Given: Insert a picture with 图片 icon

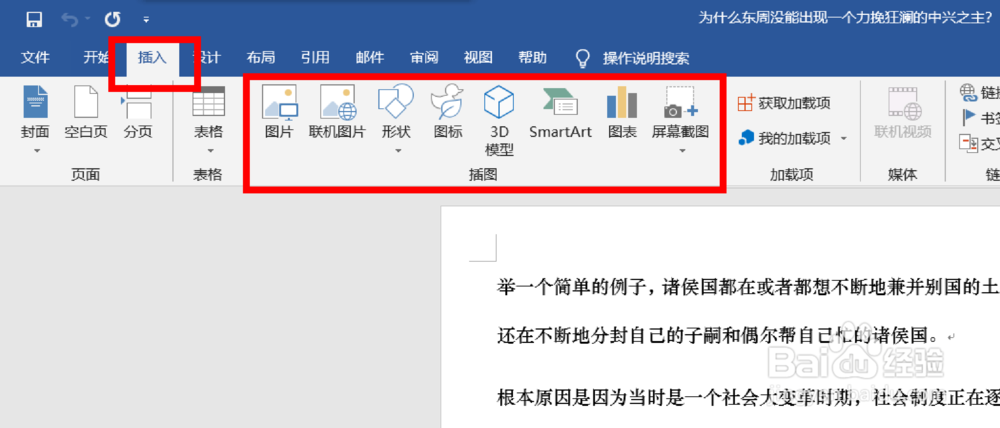Looking at the screenshot, I should [x=279, y=103].
